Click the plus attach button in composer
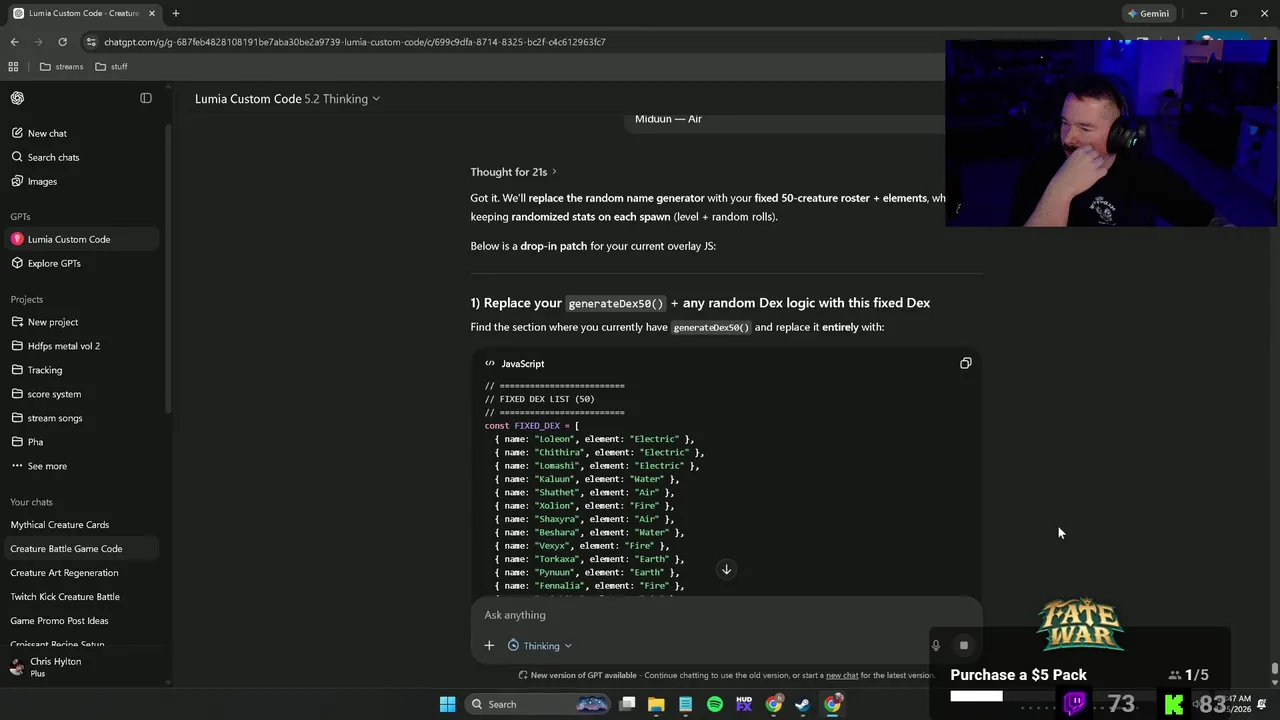This screenshot has height=720, width=1280. 489,646
